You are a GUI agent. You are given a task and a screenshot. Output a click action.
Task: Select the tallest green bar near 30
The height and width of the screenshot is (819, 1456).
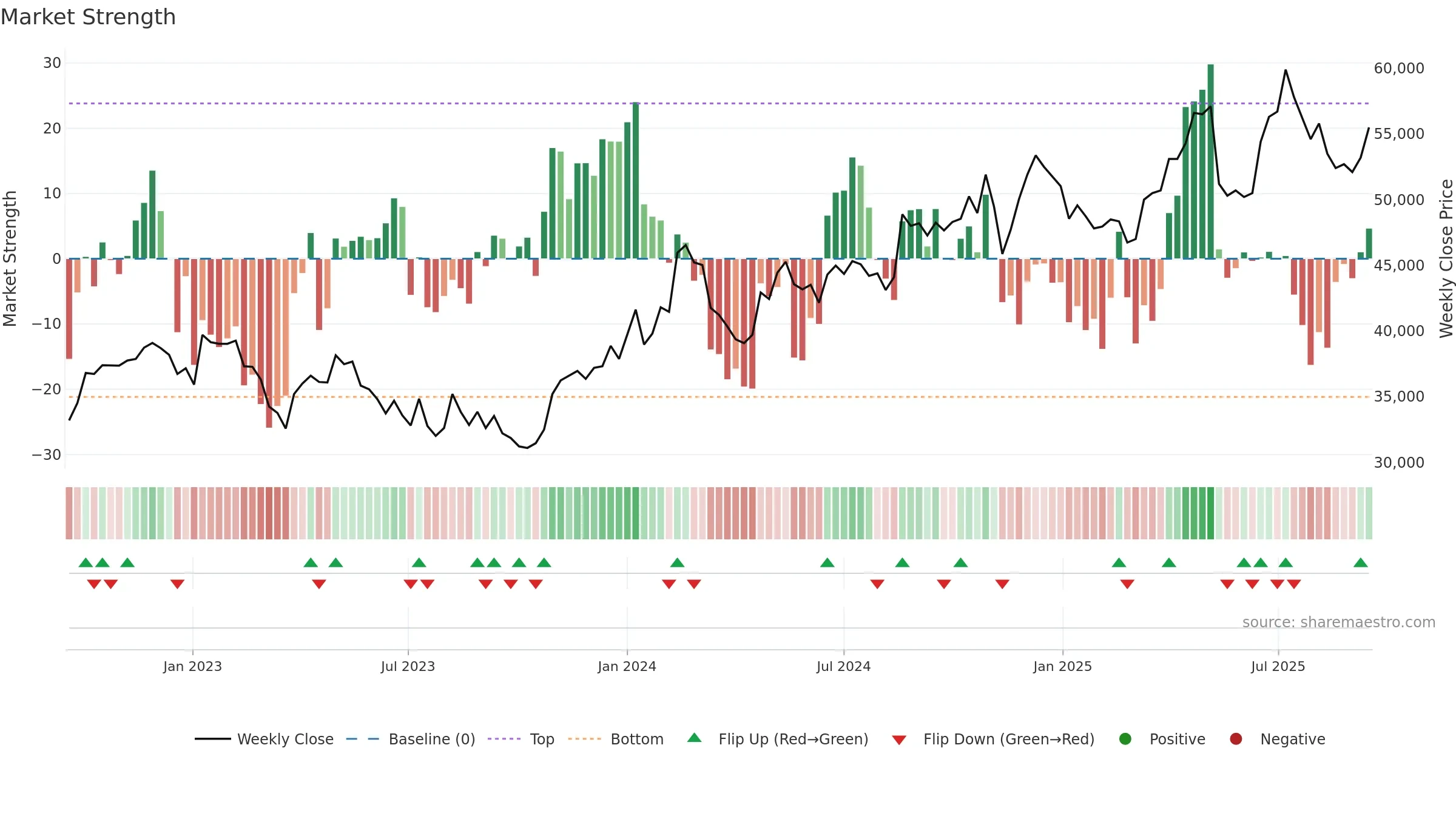[x=1210, y=161]
